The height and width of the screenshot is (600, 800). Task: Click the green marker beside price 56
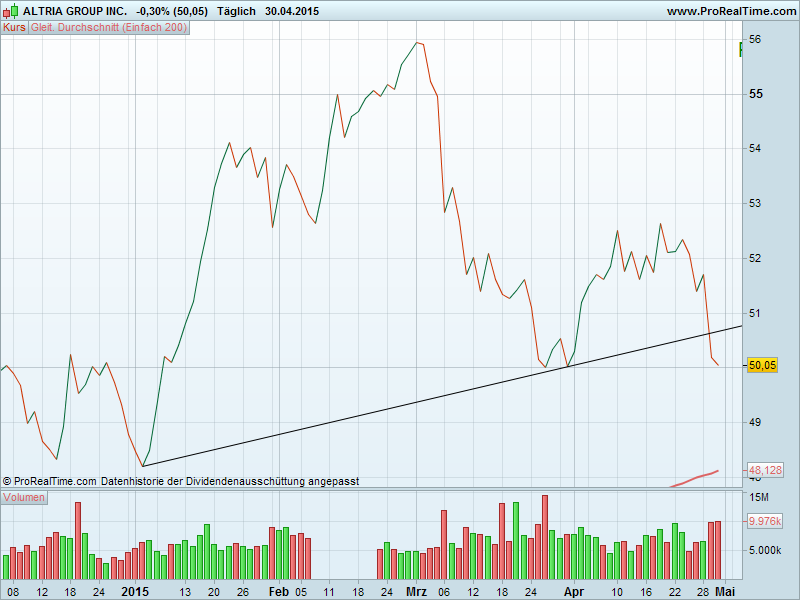click(x=740, y=48)
